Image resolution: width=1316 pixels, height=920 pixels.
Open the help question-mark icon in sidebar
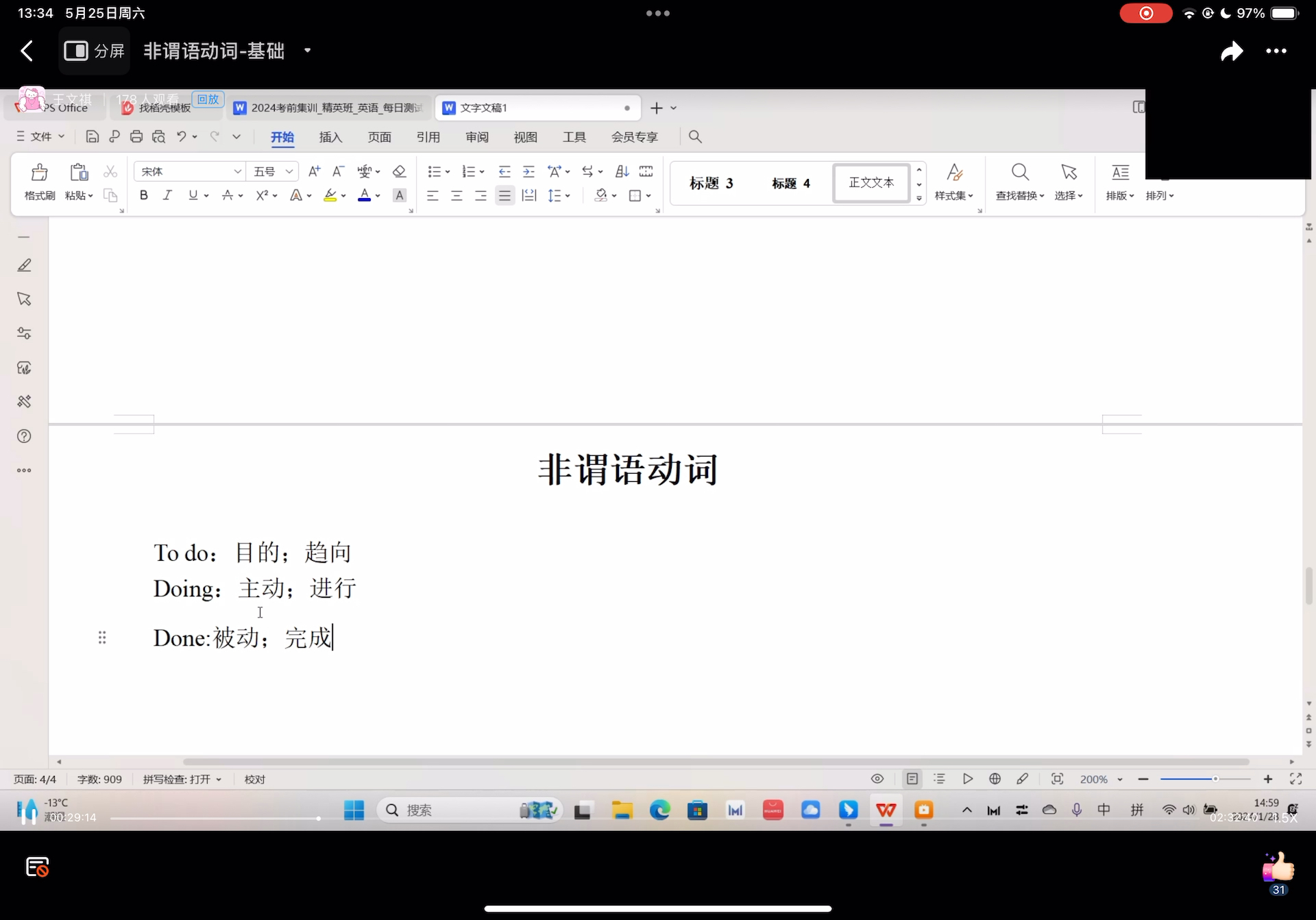point(24,436)
